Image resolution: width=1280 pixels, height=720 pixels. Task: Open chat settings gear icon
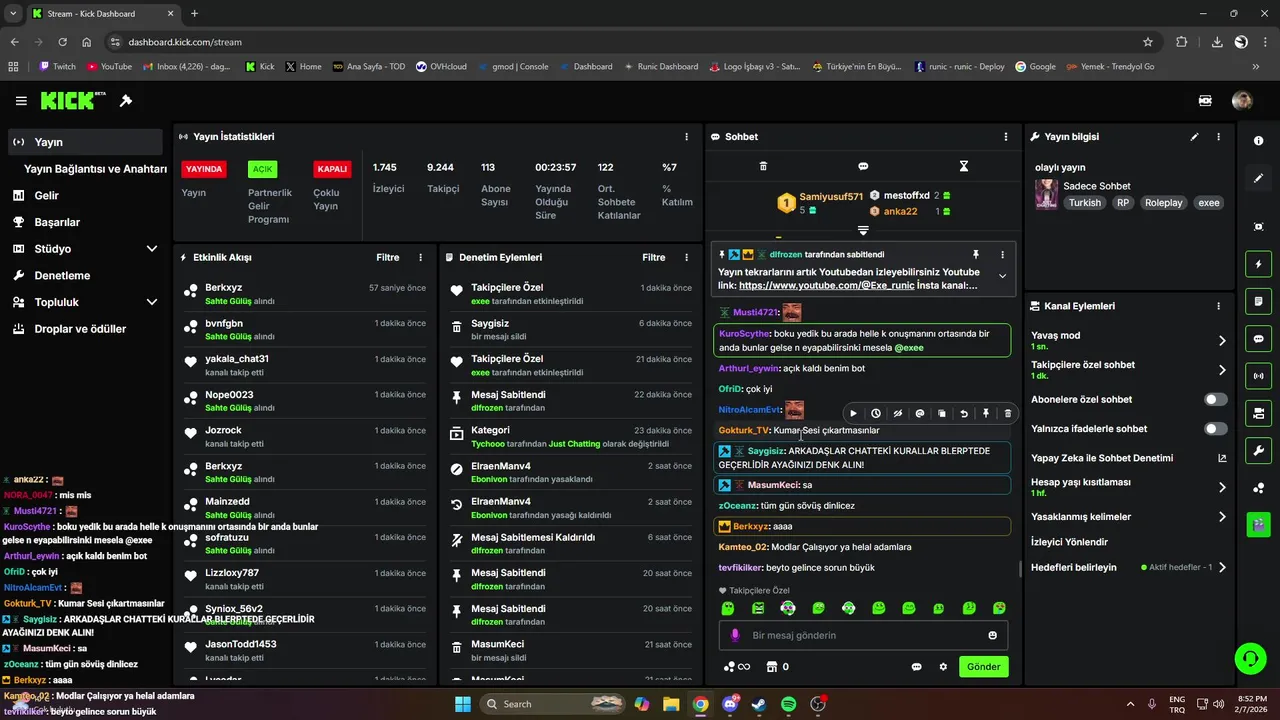pyautogui.click(x=943, y=667)
